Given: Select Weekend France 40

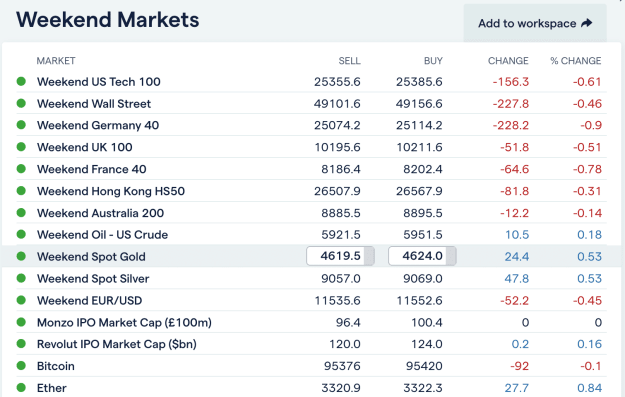Looking at the screenshot, I should [91, 169].
